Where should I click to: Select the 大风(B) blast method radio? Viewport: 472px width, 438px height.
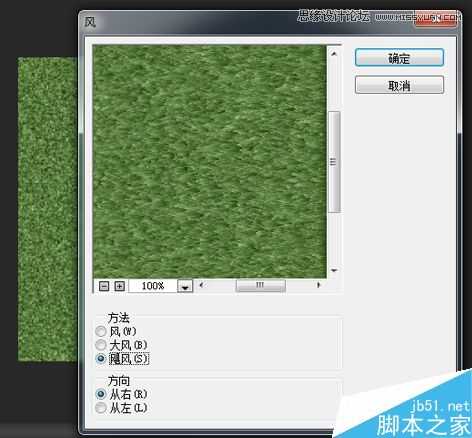(x=101, y=345)
